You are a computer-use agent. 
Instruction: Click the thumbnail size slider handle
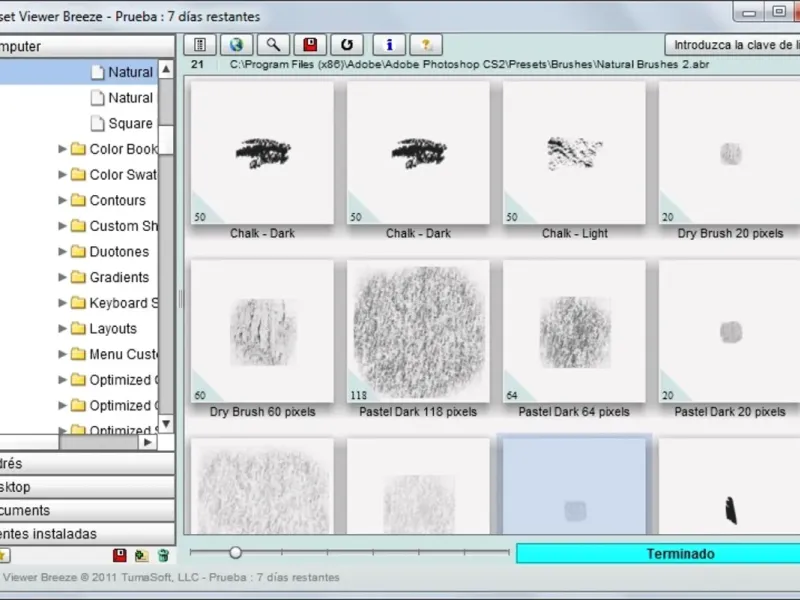(235, 552)
